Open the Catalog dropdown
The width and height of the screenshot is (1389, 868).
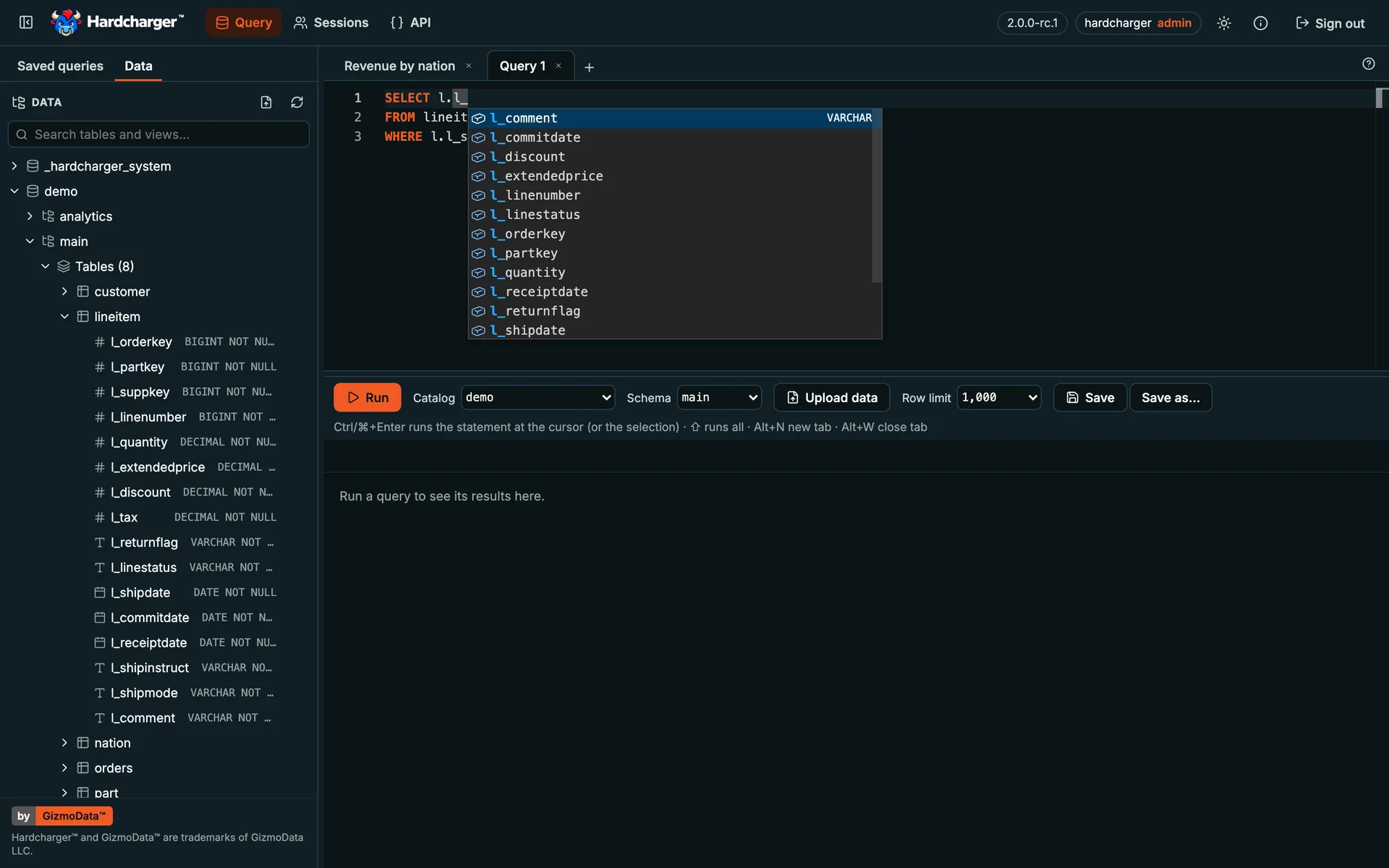click(x=538, y=397)
